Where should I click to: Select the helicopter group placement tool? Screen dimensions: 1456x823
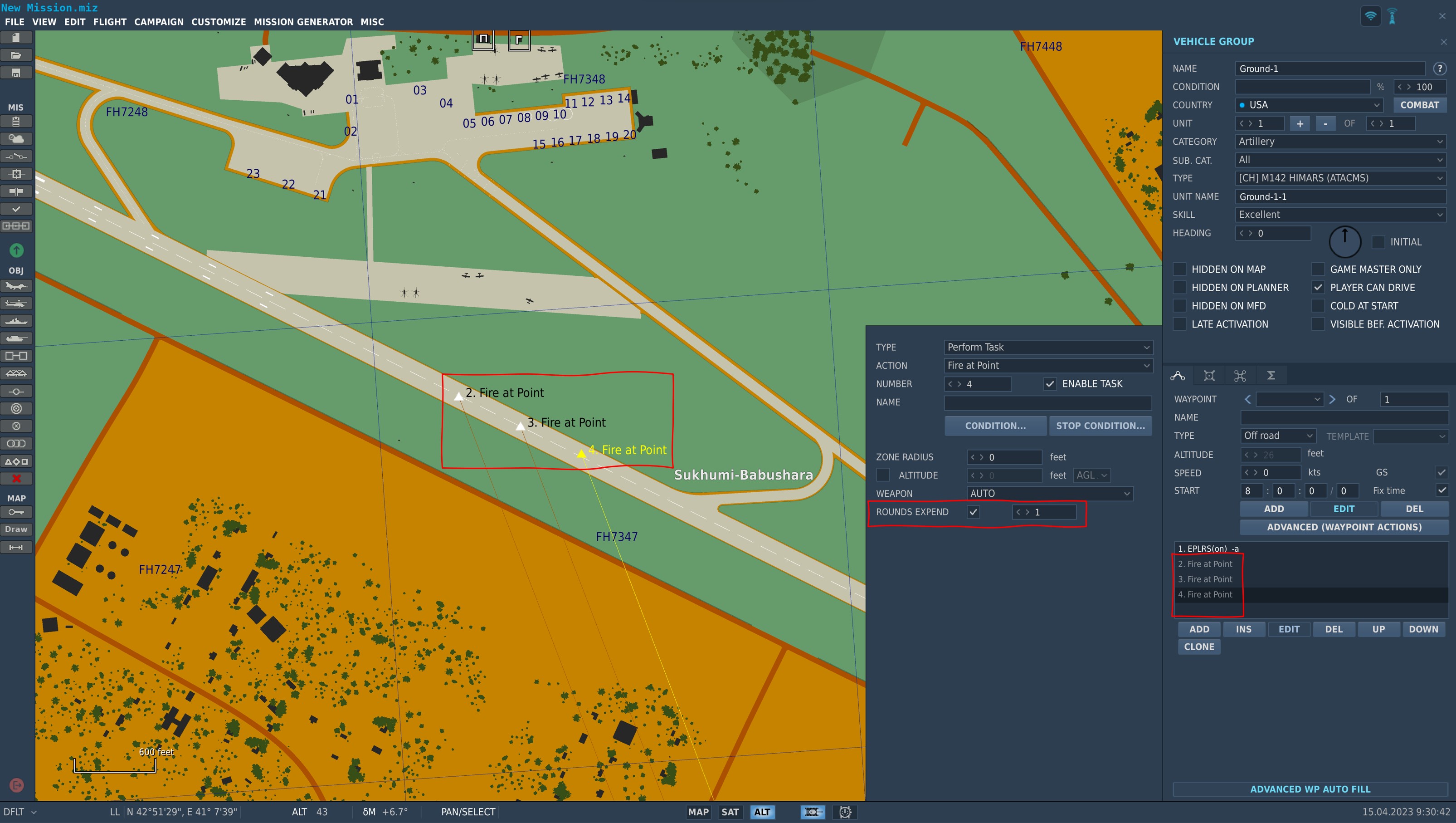(x=16, y=304)
